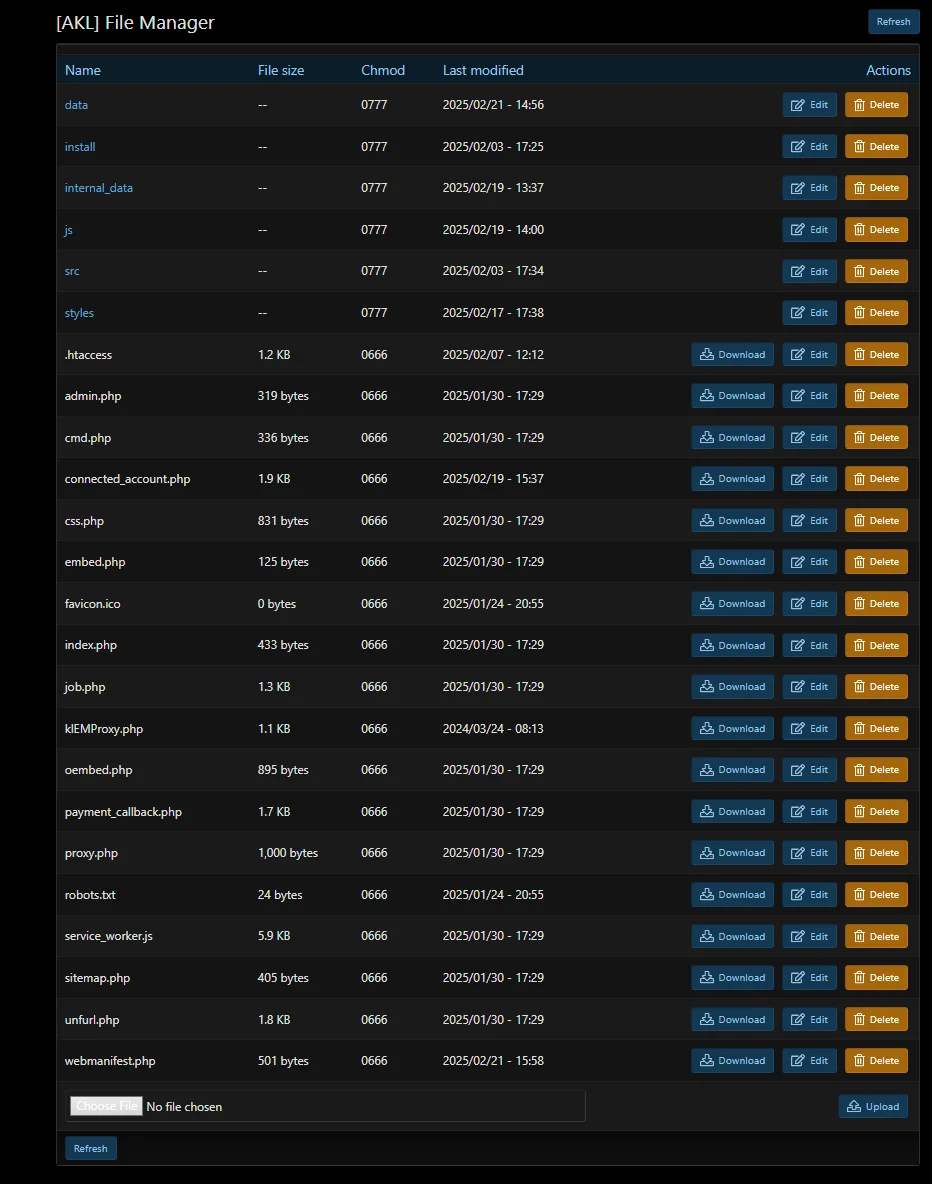Edit the js folder
This screenshot has width=932, height=1184.
tap(809, 230)
